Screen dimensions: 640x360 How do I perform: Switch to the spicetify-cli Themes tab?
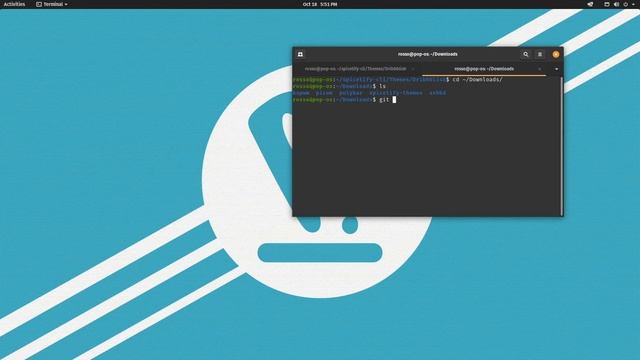(x=355, y=69)
